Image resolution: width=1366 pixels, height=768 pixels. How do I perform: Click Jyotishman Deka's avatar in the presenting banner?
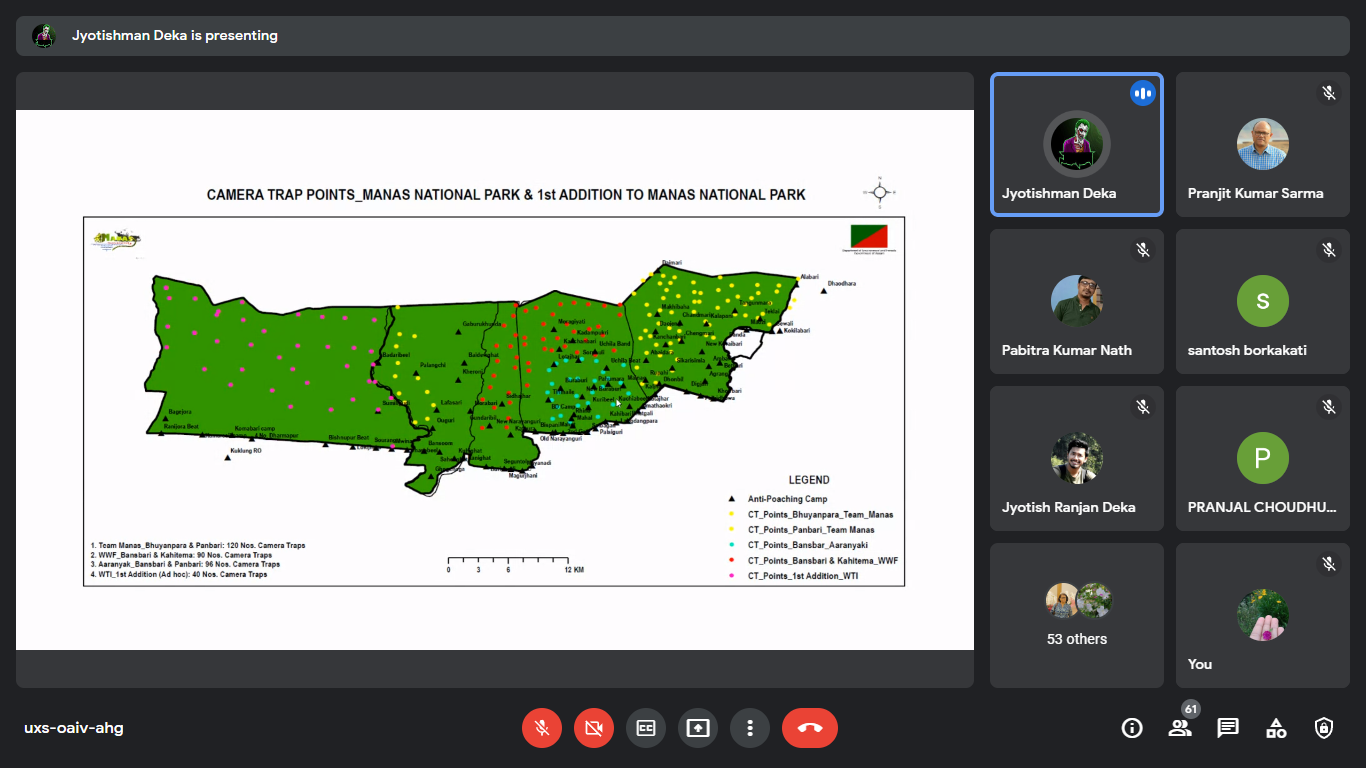(x=44, y=36)
